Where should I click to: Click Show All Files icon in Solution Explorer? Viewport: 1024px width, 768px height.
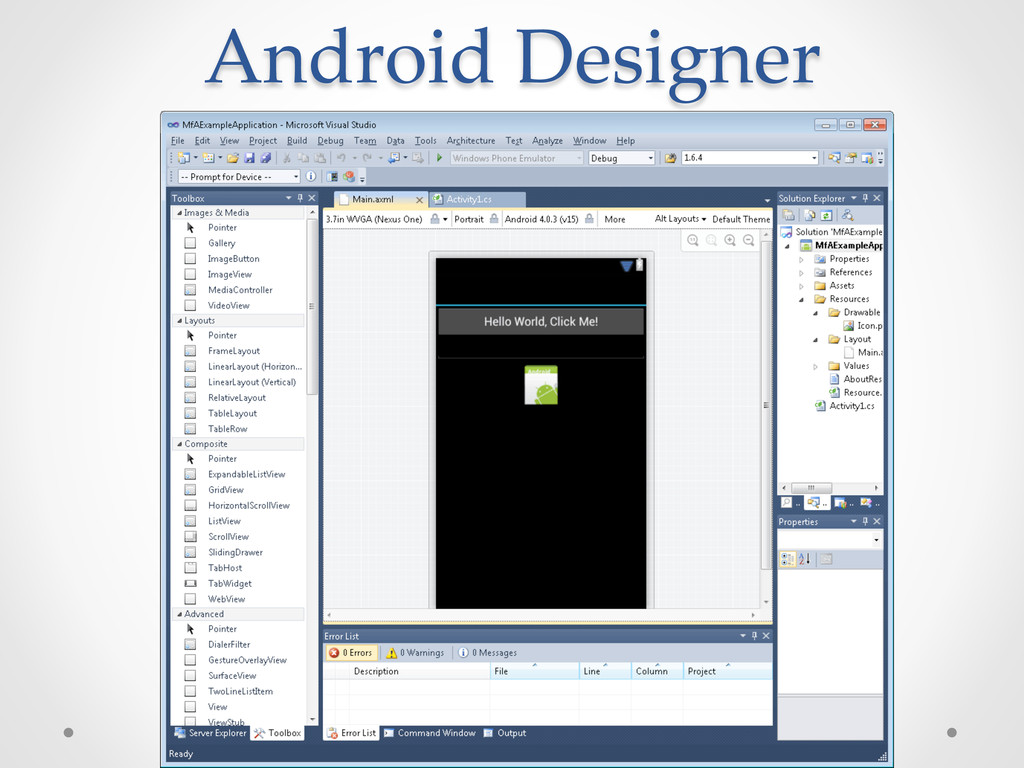pyautogui.click(x=810, y=216)
